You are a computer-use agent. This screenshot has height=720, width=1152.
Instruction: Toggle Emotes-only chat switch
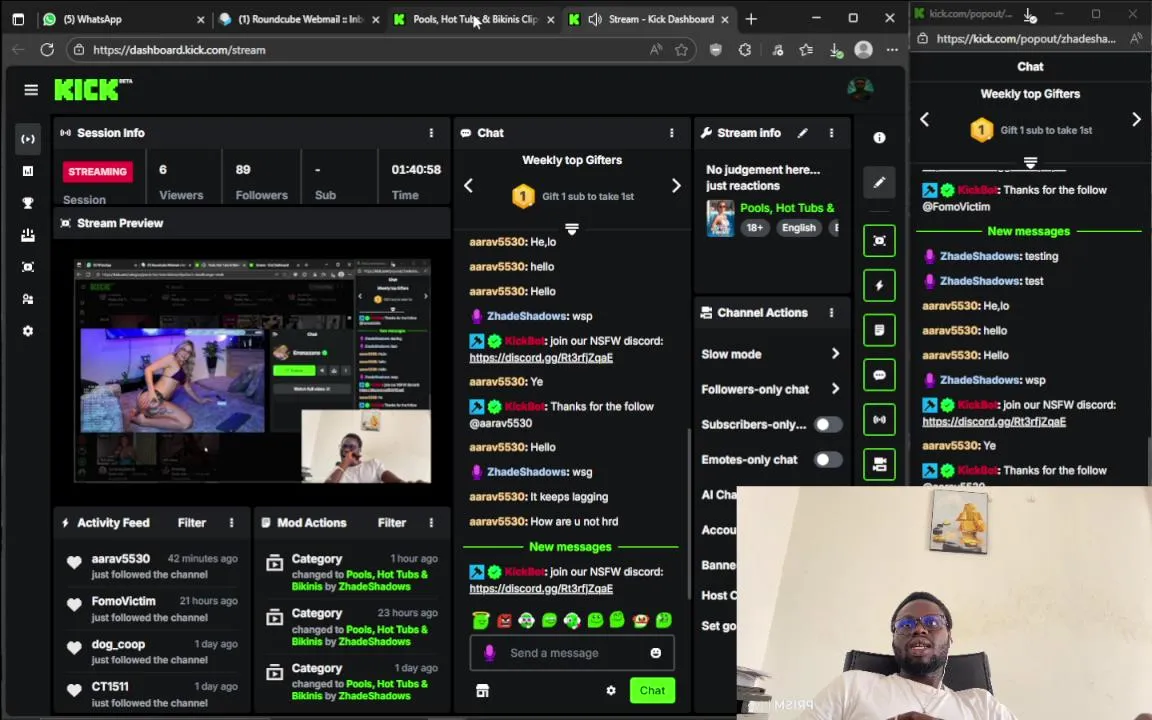(828, 460)
